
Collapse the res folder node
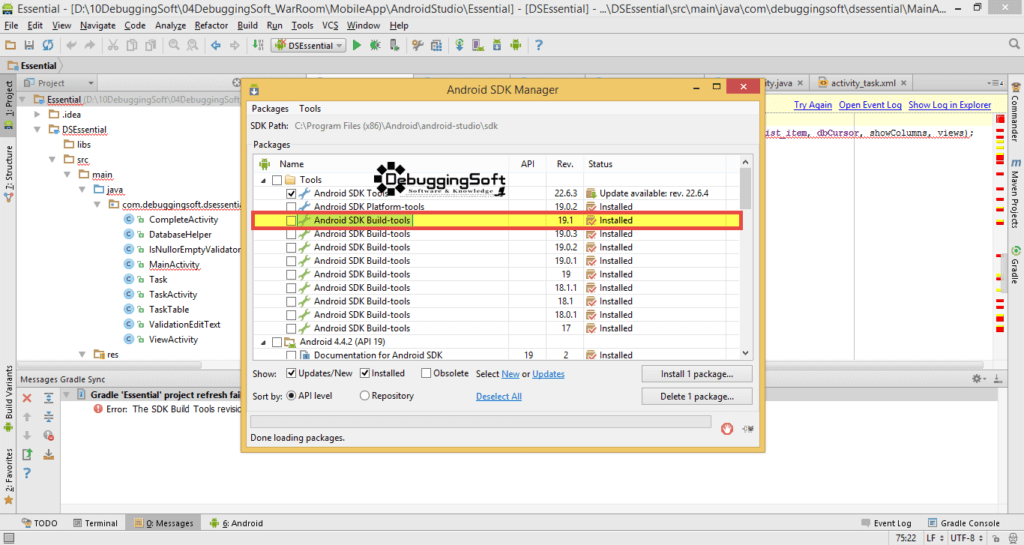point(82,354)
